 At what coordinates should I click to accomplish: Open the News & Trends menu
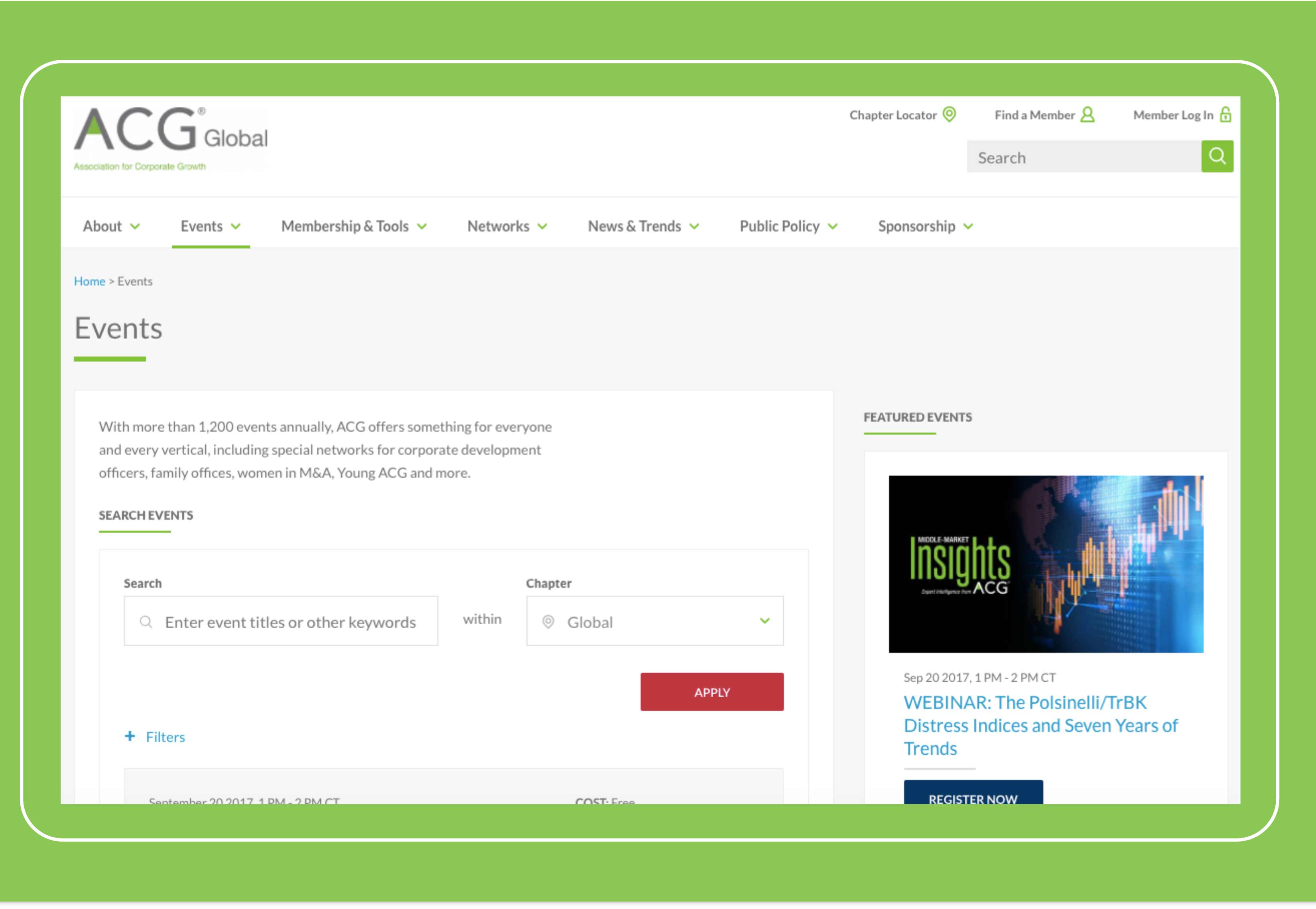(x=634, y=226)
